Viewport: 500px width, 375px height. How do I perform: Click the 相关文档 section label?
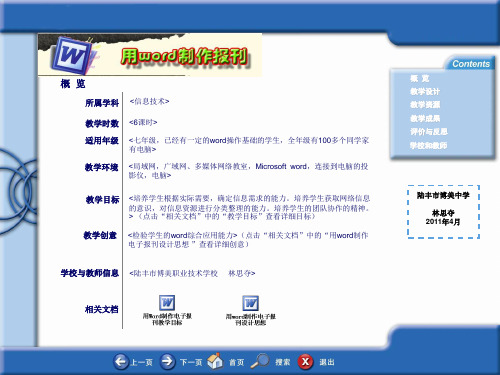pyautogui.click(x=102, y=309)
